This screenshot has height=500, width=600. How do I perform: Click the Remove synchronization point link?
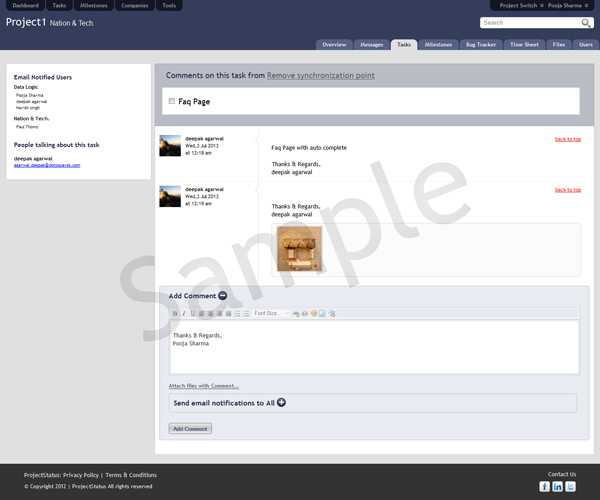pos(321,75)
